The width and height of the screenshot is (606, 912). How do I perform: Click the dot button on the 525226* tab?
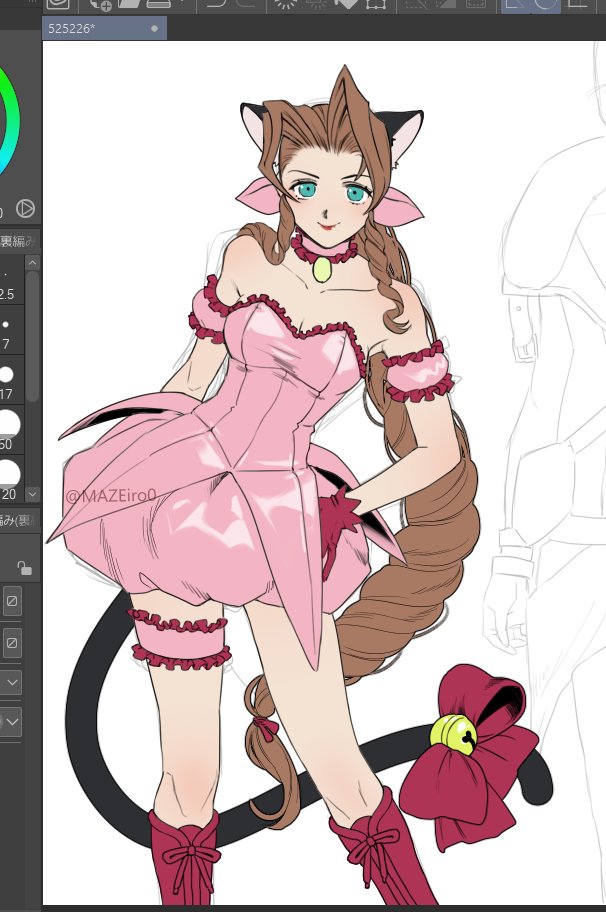click(x=154, y=28)
